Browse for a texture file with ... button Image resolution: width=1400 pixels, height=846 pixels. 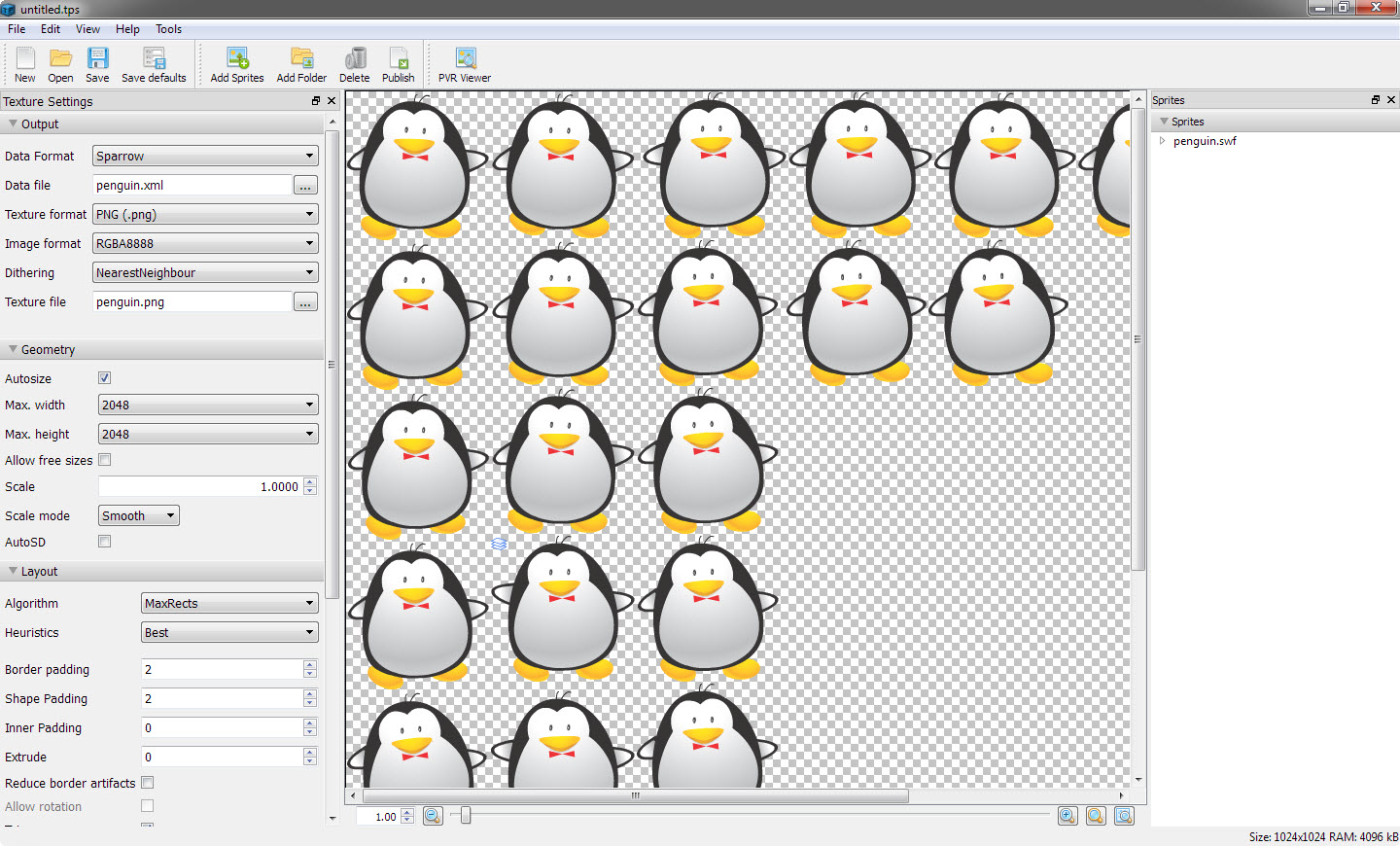(304, 301)
